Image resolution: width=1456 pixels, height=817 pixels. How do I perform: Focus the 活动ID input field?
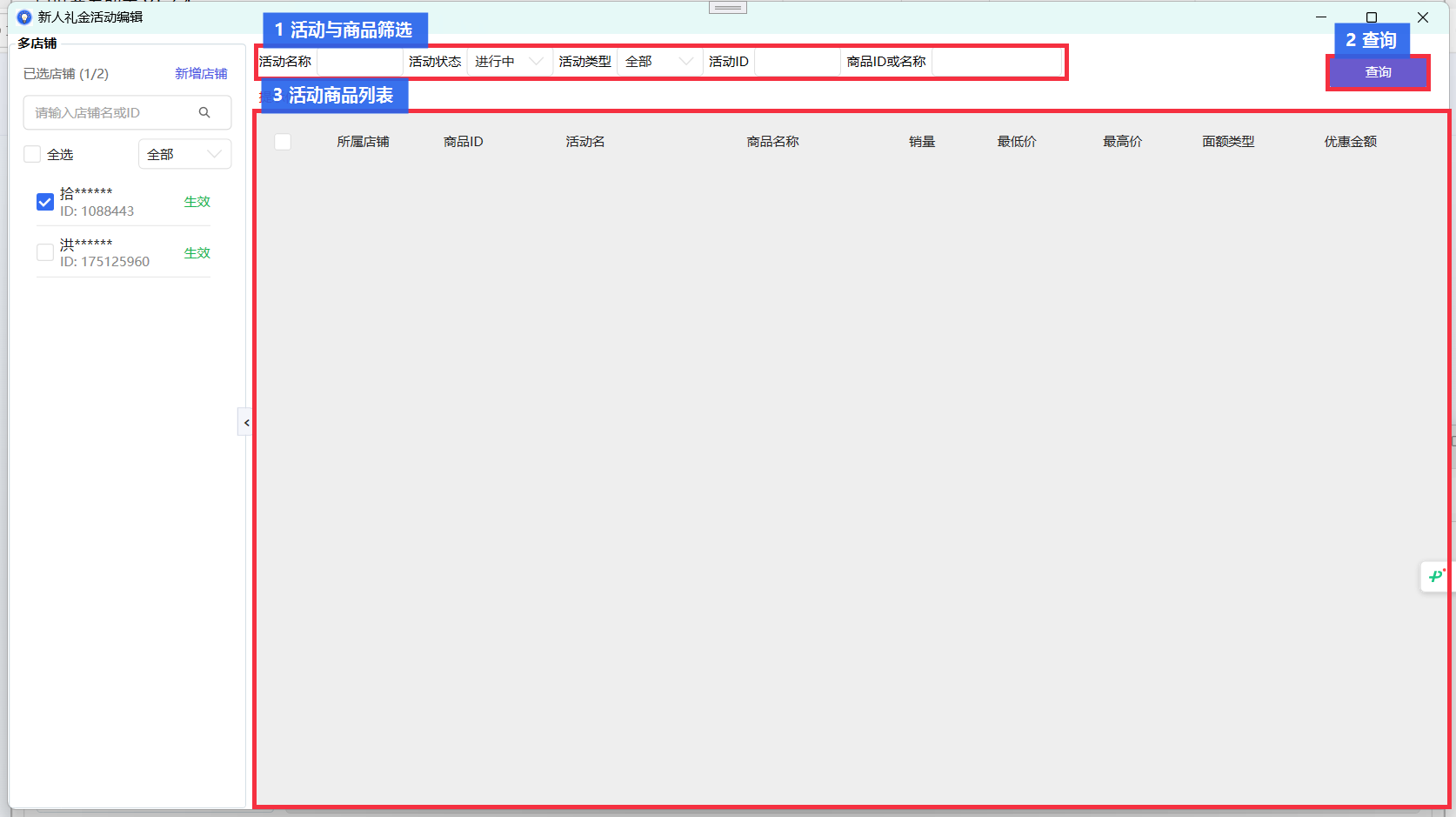[x=797, y=62]
